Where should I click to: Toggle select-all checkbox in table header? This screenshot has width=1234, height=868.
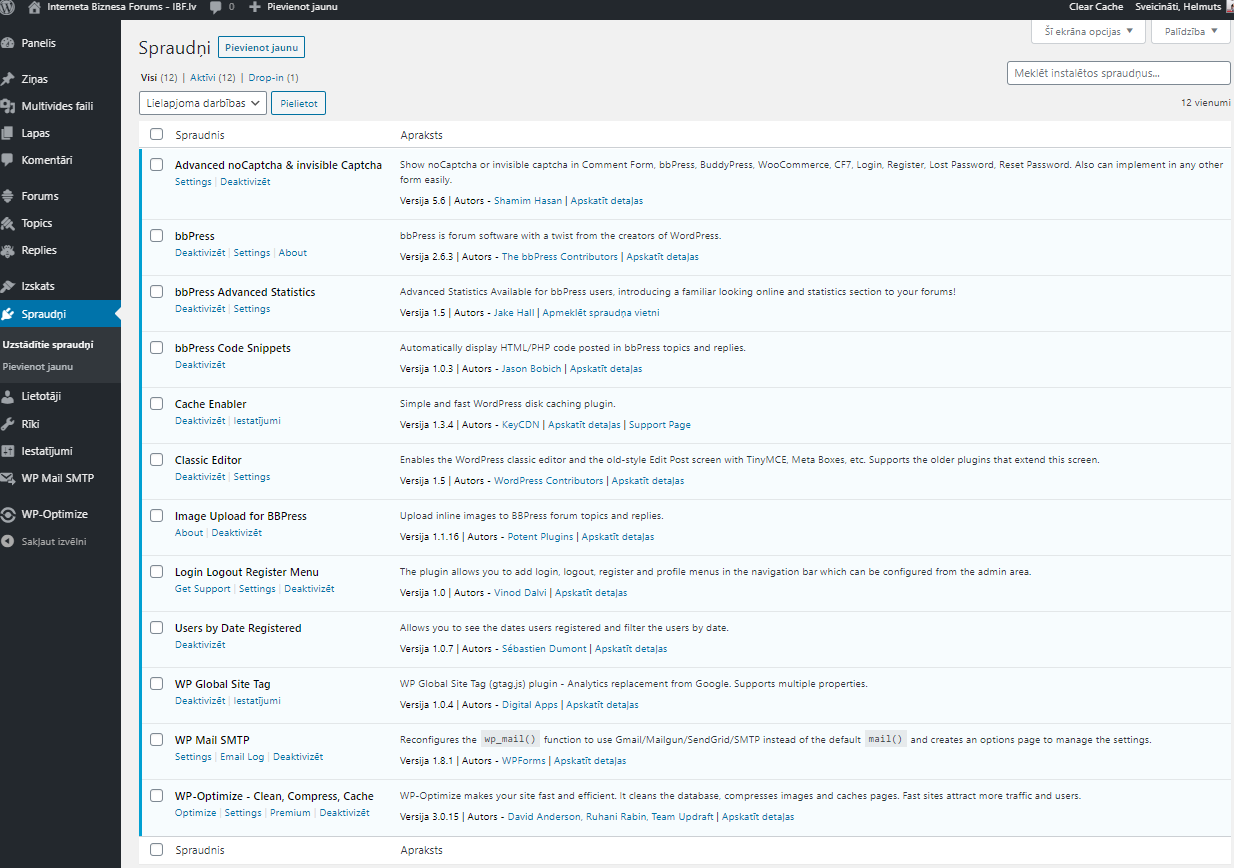(156, 134)
